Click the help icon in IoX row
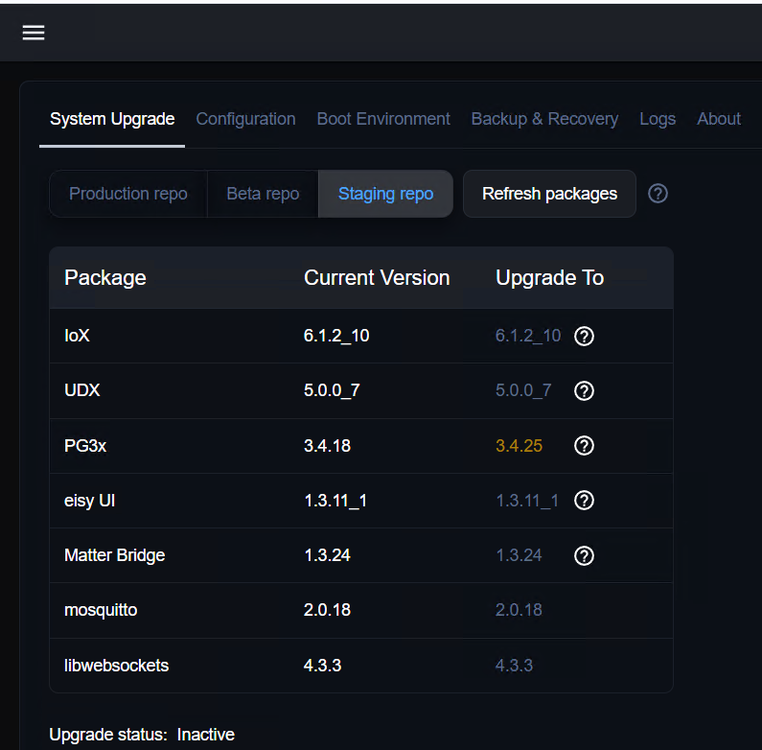The image size is (762, 750). 584,336
